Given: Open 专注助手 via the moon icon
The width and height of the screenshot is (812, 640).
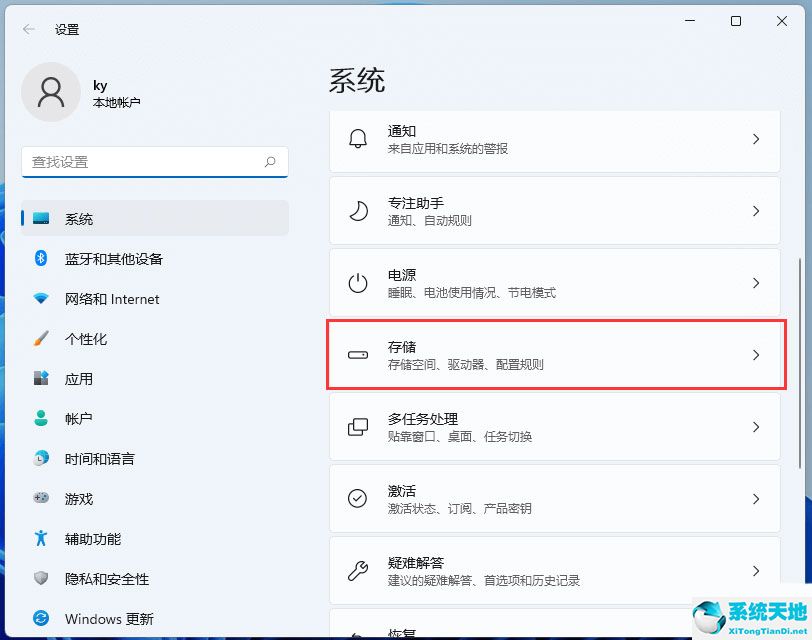Looking at the screenshot, I should (358, 211).
